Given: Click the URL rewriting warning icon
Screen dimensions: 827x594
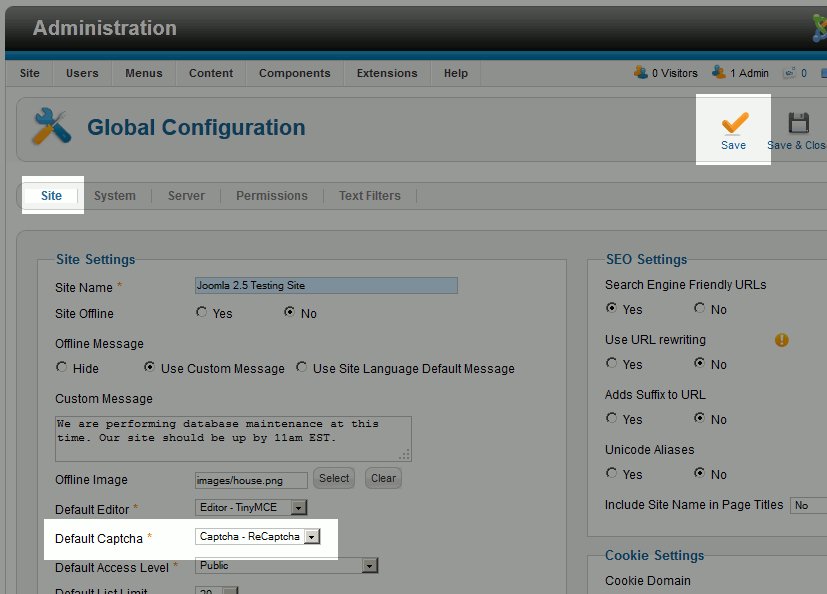Looking at the screenshot, I should tap(782, 340).
